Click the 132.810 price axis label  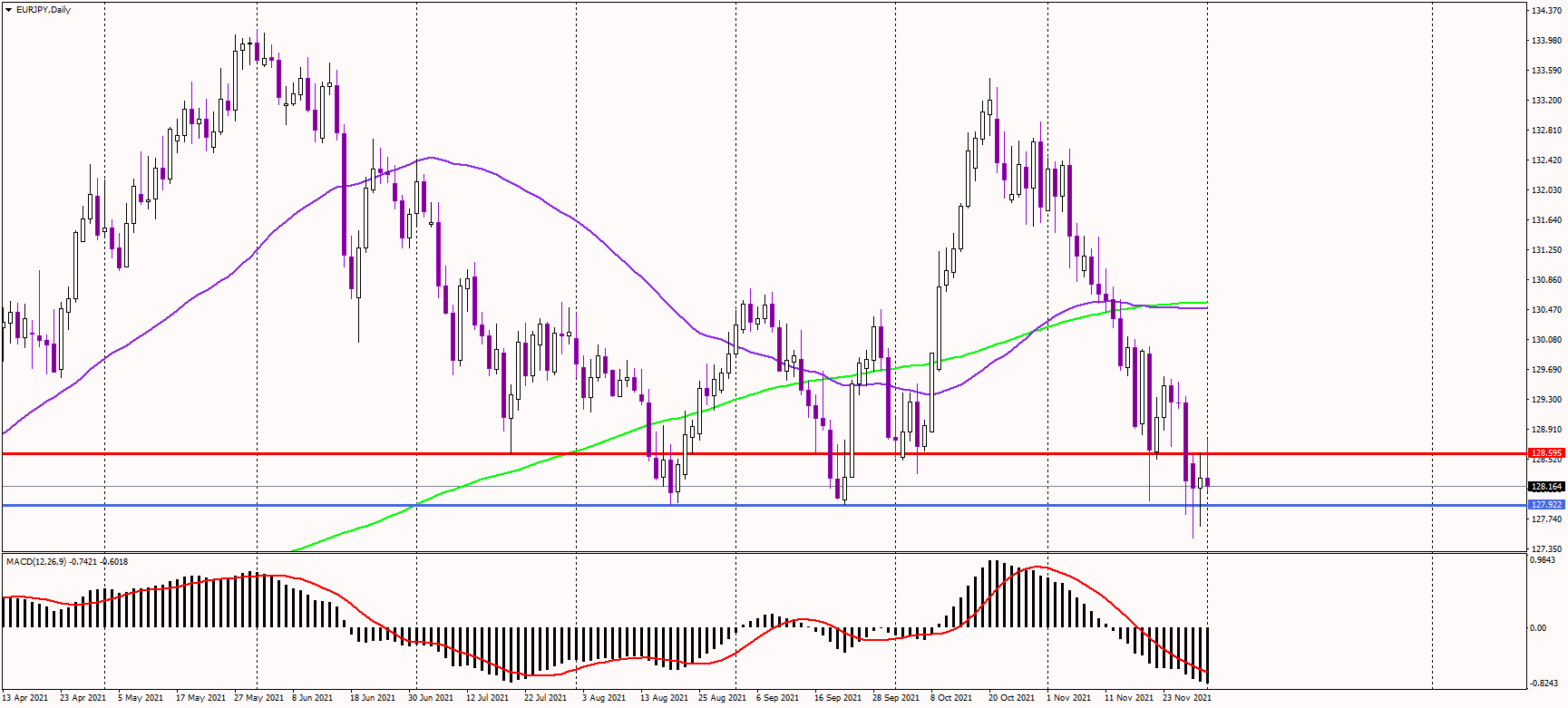pyautogui.click(x=1546, y=131)
